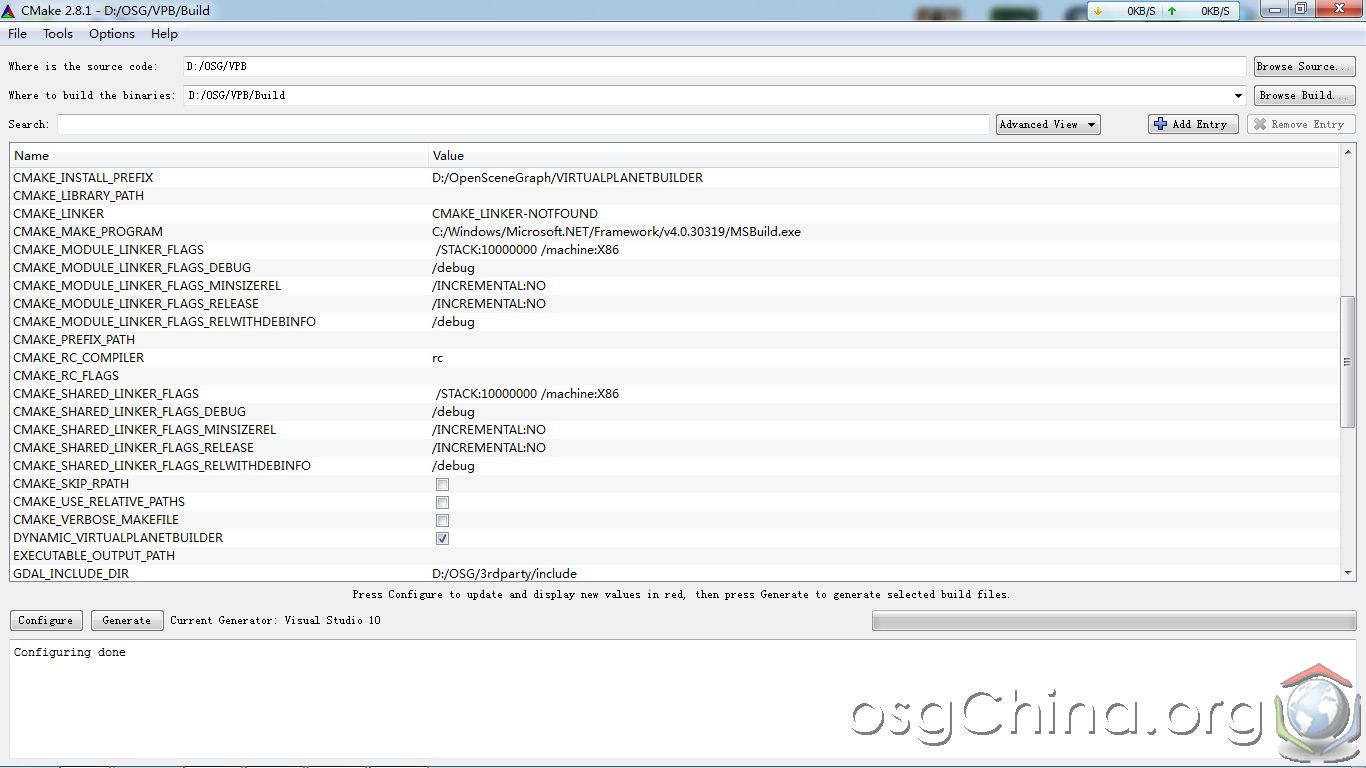Select the CMAKE_RC_COMPILER row name

pos(78,358)
